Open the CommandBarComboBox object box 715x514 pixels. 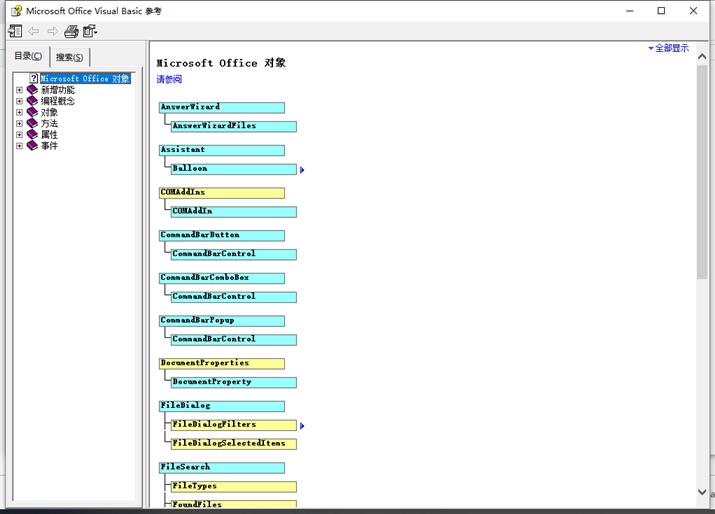click(x=222, y=278)
